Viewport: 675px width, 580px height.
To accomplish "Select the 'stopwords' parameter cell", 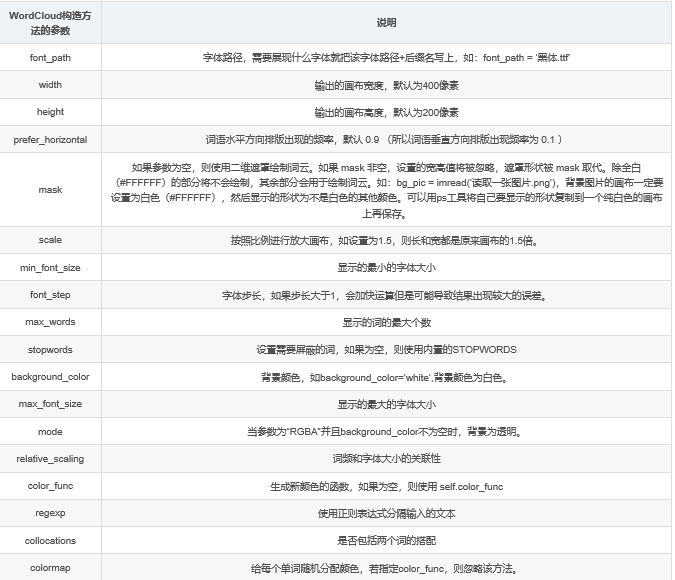I will tap(50, 350).
